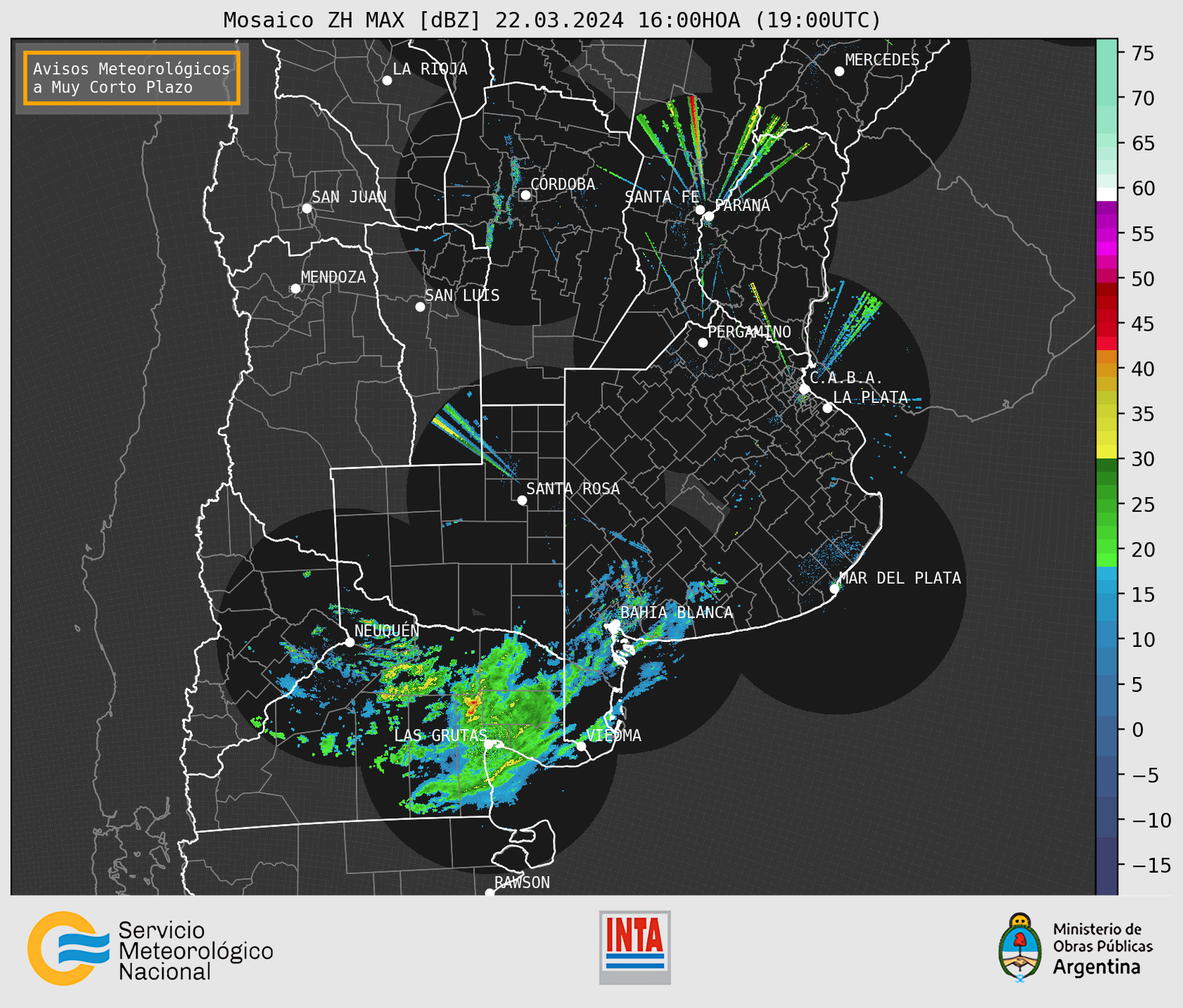Click the CÓRDOBA label text

point(562,184)
